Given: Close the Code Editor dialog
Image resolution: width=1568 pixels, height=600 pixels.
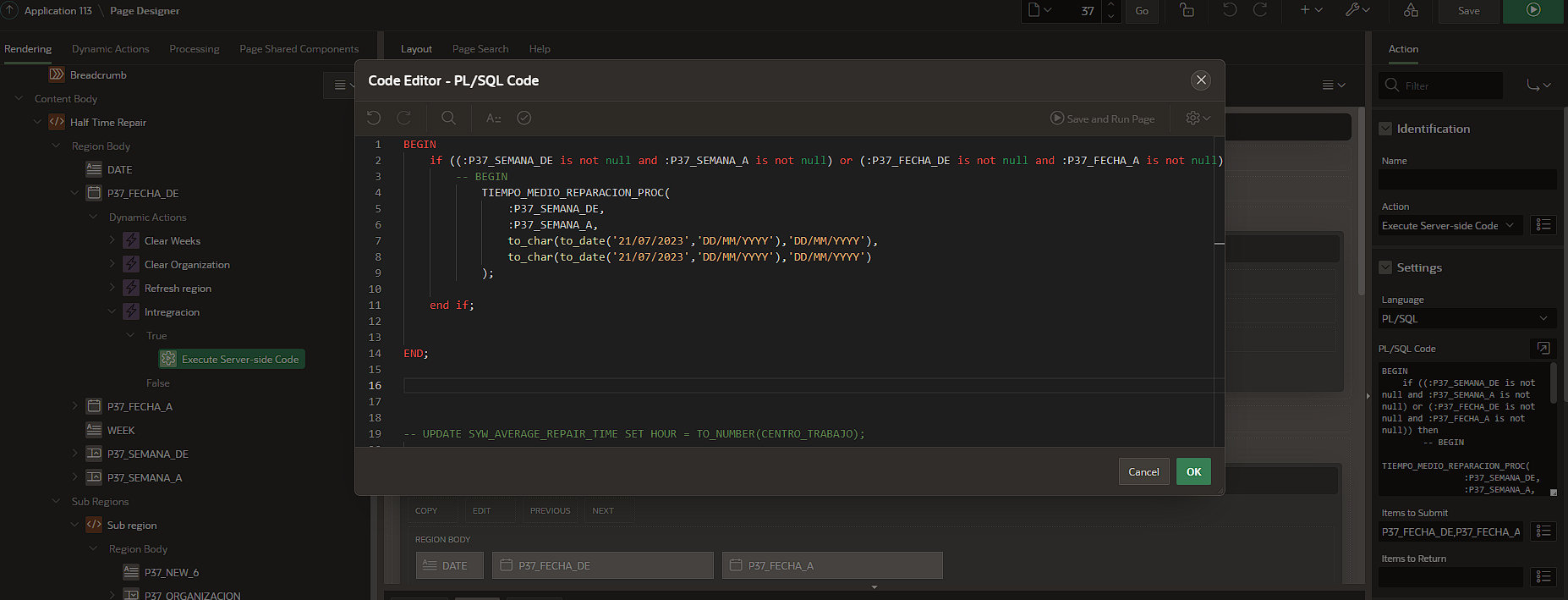Looking at the screenshot, I should tap(1201, 80).
